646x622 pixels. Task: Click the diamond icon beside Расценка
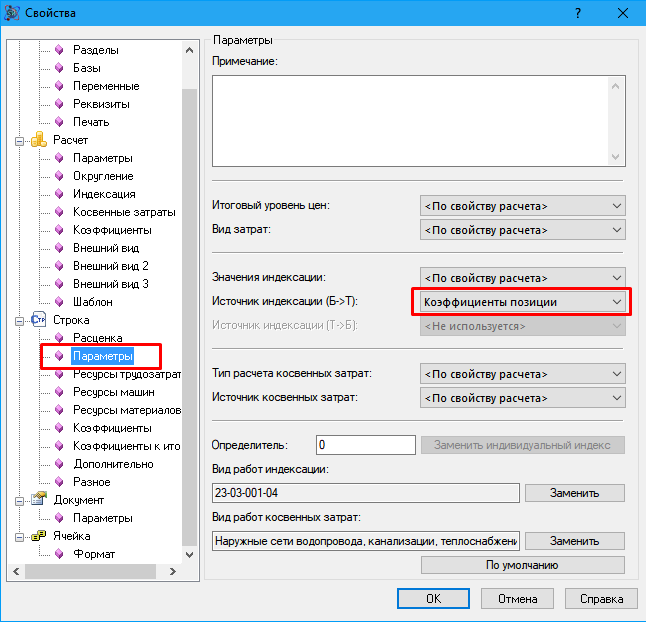(x=59, y=338)
